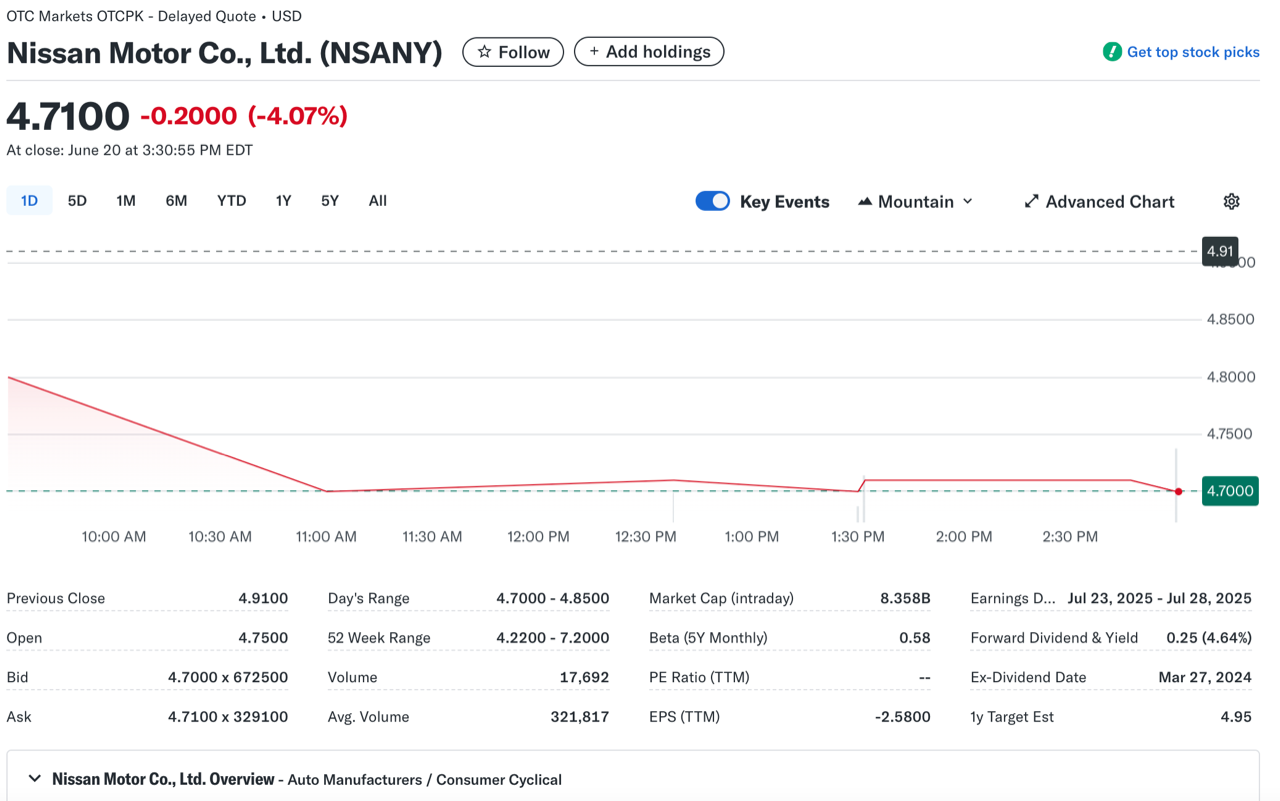Open the Advanced Chart link
1280x801 pixels.
(1099, 201)
